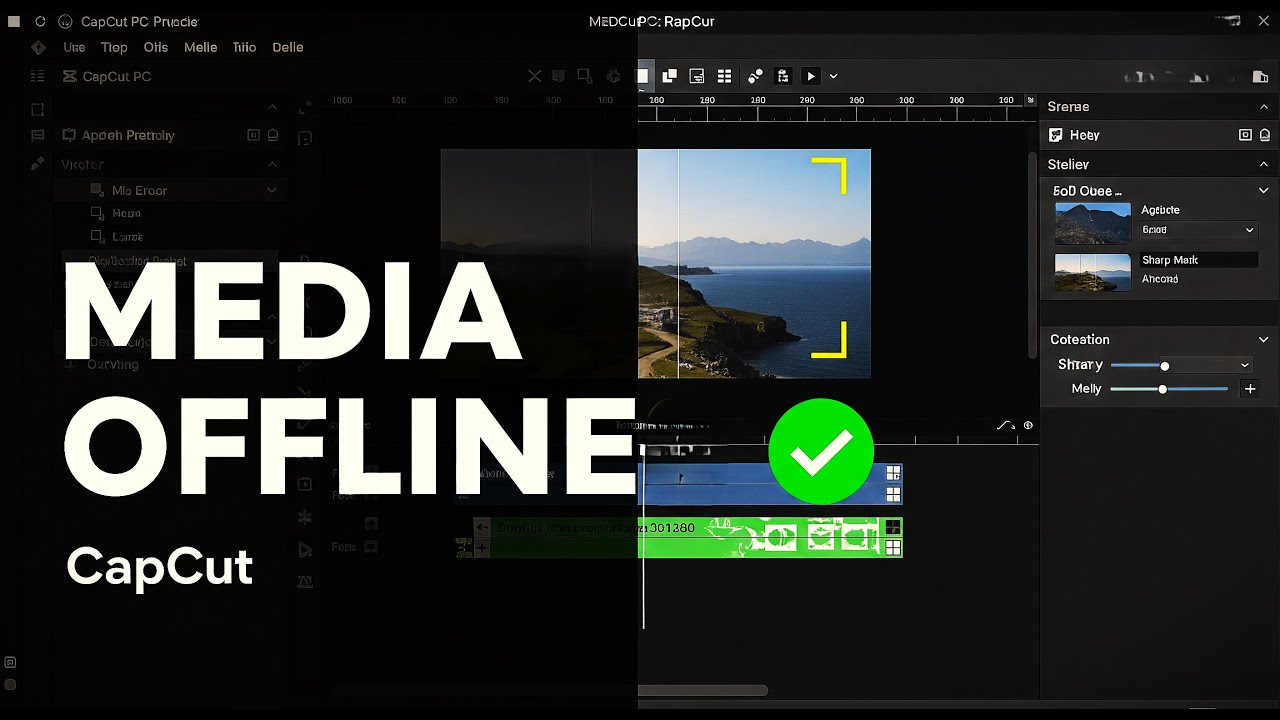Open the Gaod dropdown under Agctcte

(x=1198, y=230)
